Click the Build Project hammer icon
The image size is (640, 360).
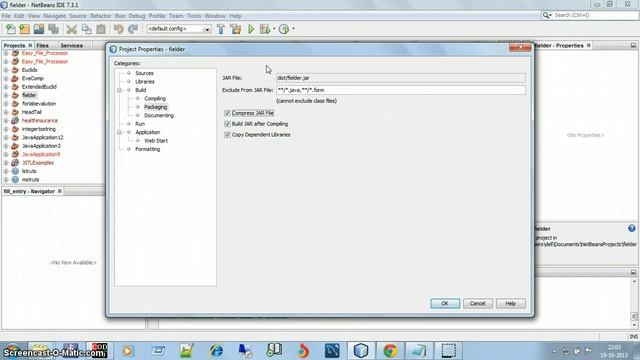click(x=221, y=29)
